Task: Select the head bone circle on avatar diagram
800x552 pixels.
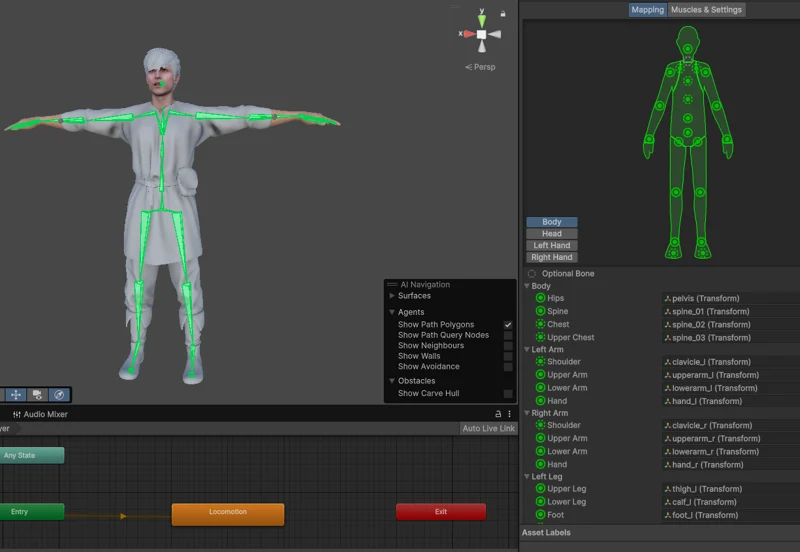Action: click(x=688, y=49)
